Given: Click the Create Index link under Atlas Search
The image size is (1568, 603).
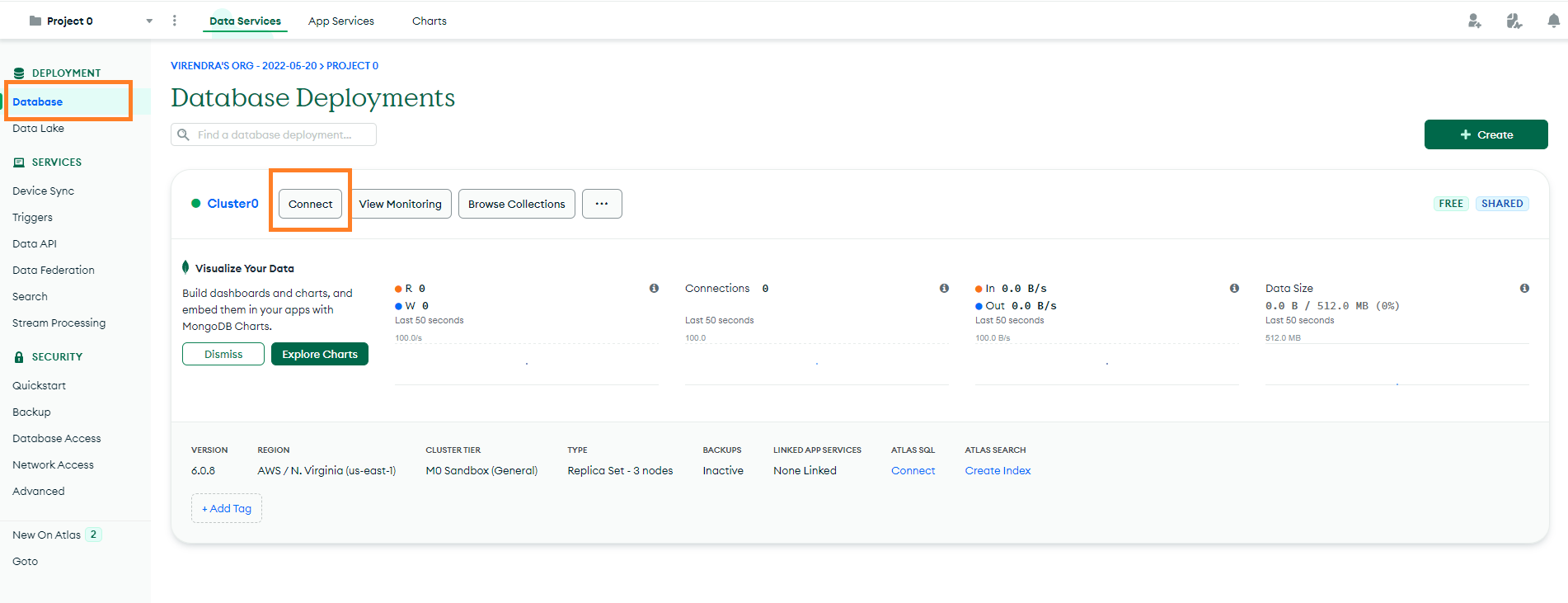Looking at the screenshot, I should coord(998,470).
